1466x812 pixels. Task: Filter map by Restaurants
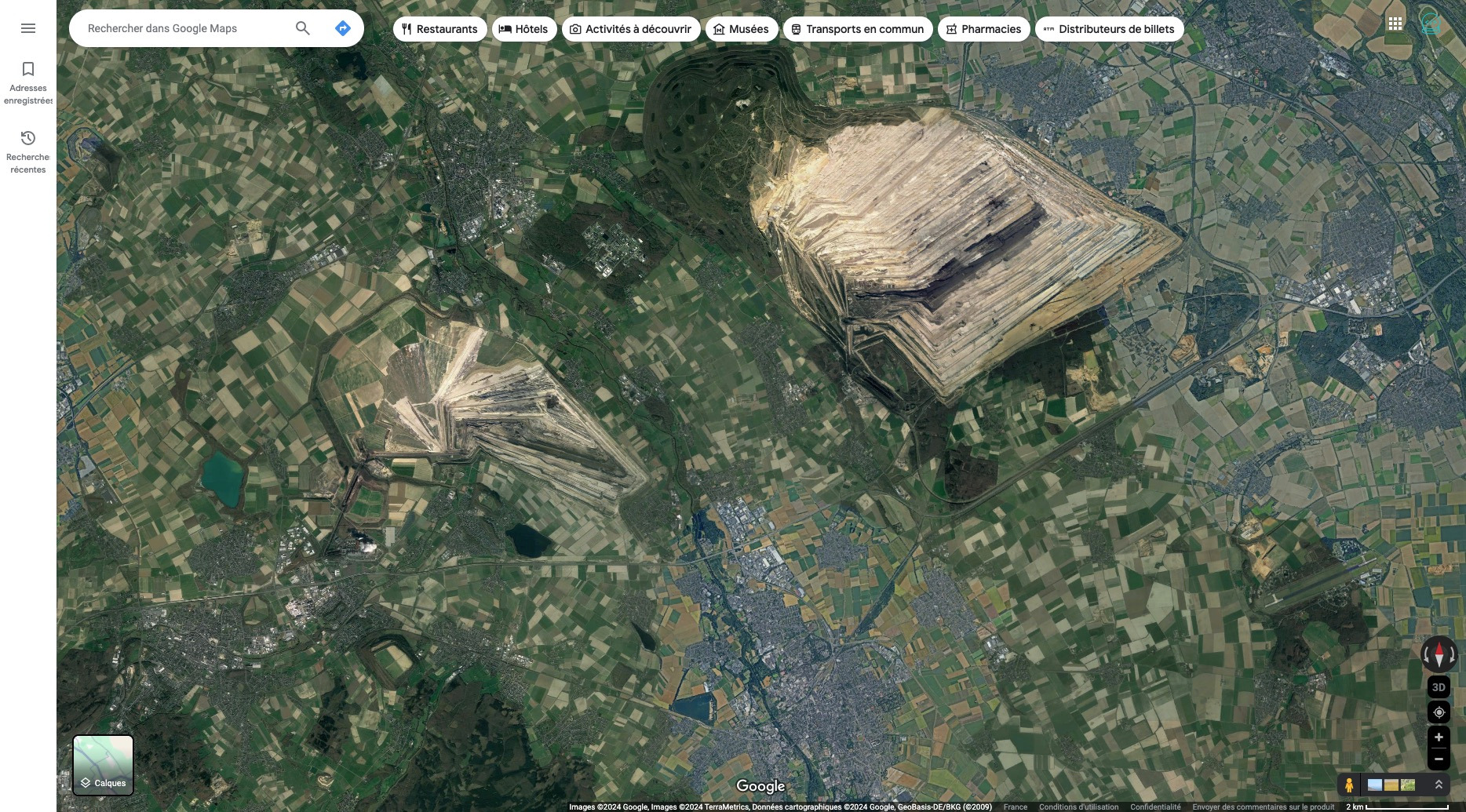[439, 29]
